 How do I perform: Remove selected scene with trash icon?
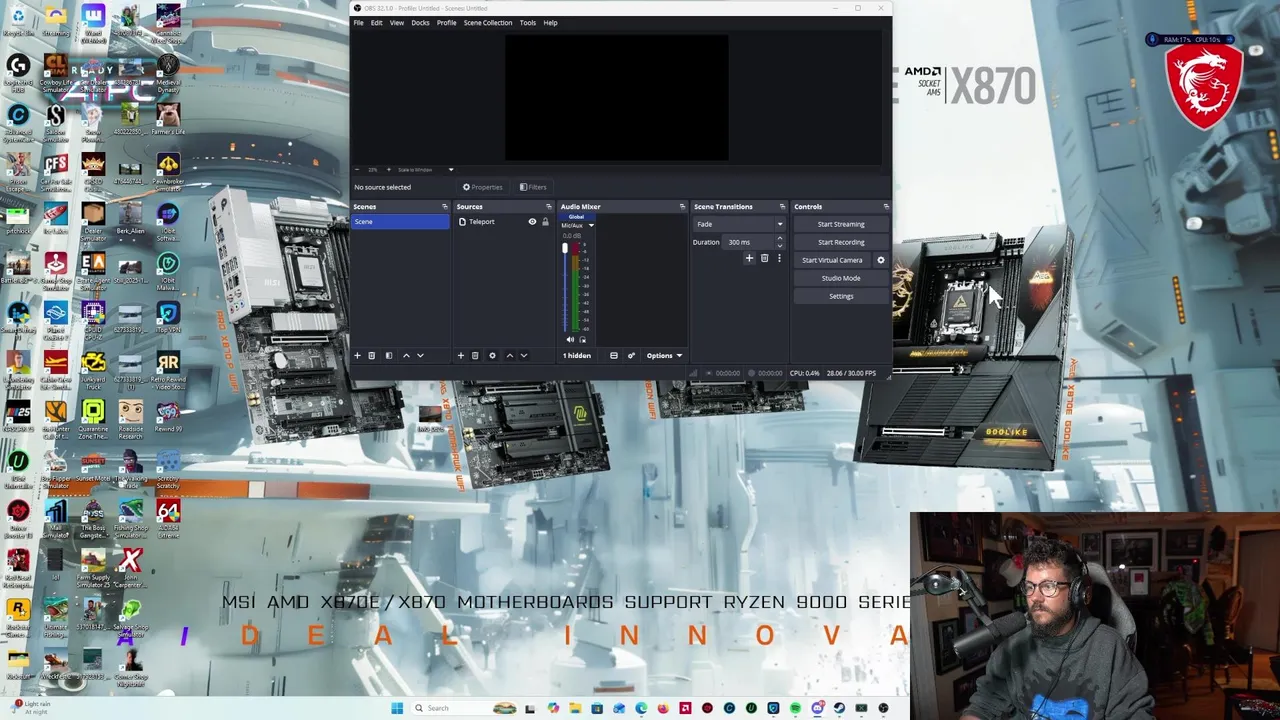371,355
